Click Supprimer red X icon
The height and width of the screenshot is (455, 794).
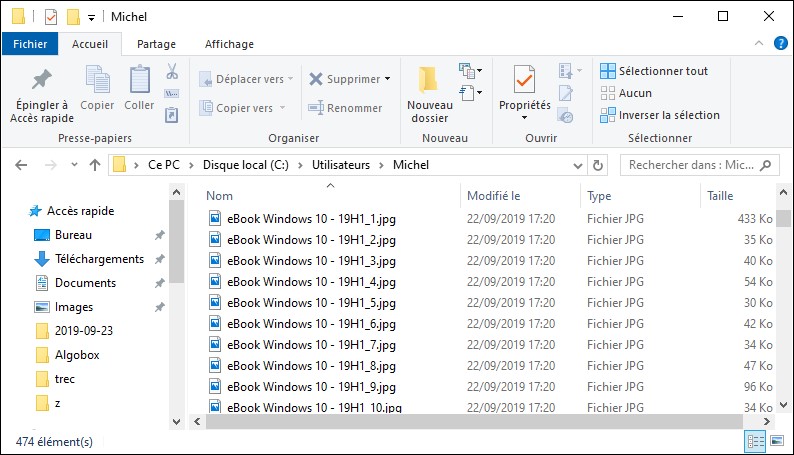(316, 79)
